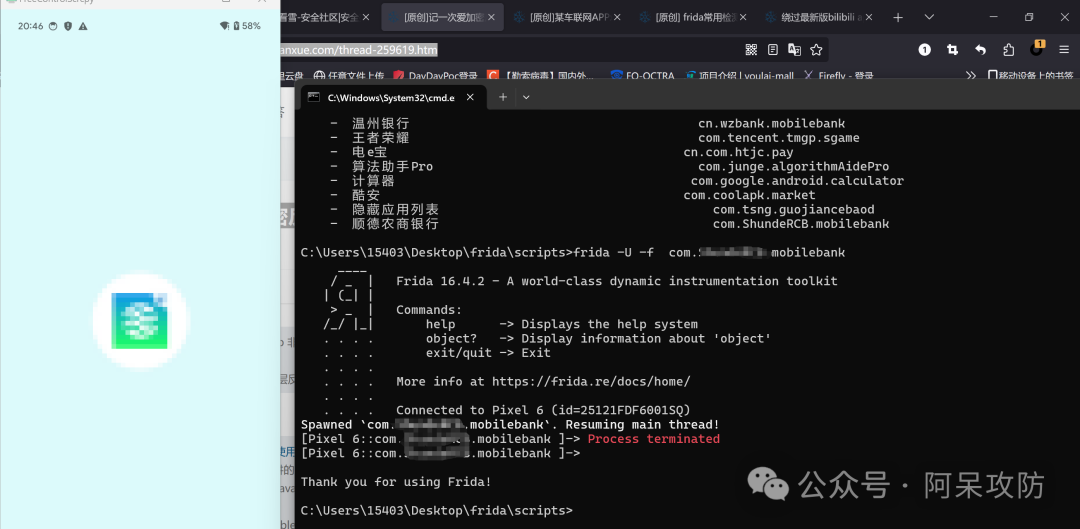Tap the round face icon beside the phone clock
Image resolution: width=1080 pixels, height=529 pixels.
pyautogui.click(x=53, y=25)
